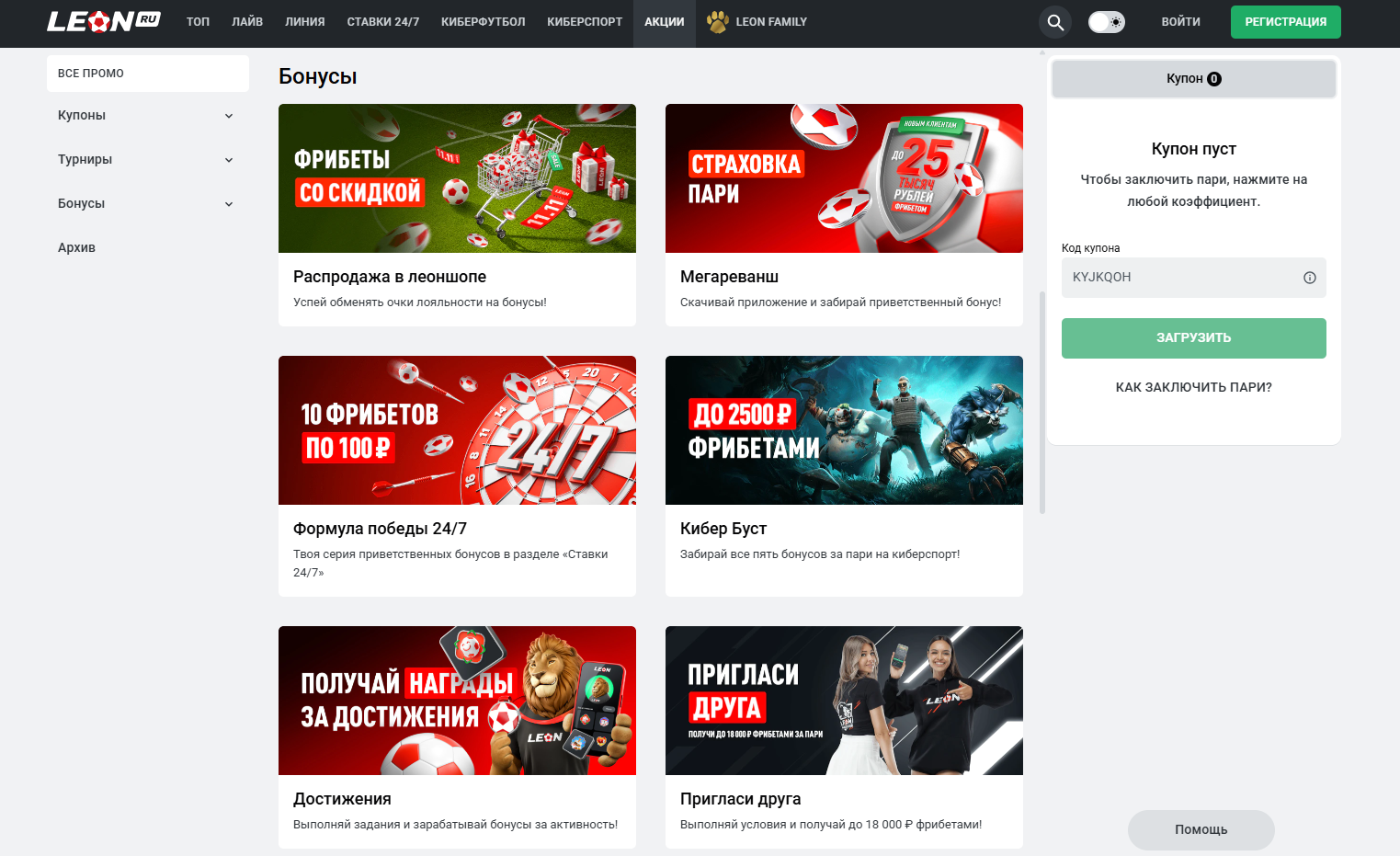The width and height of the screenshot is (1400, 856).
Task: Open the ЛАЙВ navigation tab
Action: pyautogui.click(x=247, y=22)
